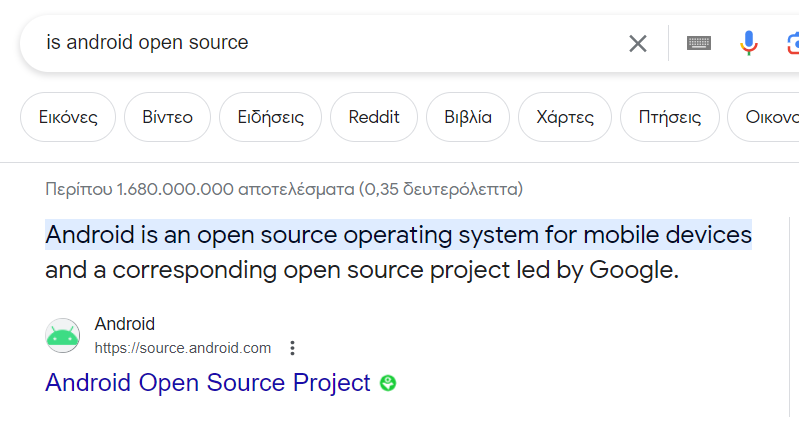The width and height of the screenshot is (799, 440).
Task: Click the highlighted featured snippet text
Action: [x=398, y=235]
